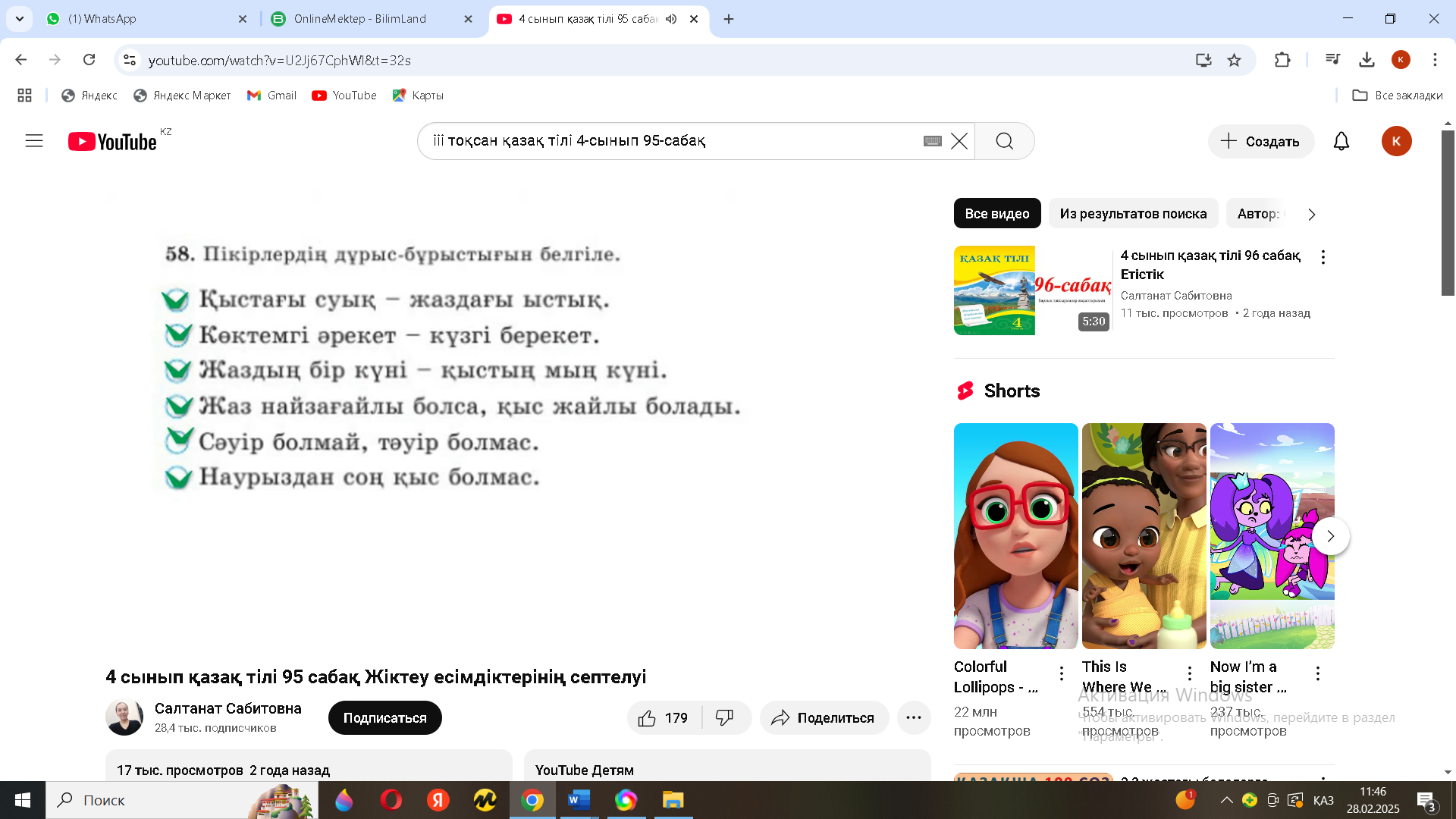Open YouTube notifications bell
The height and width of the screenshot is (819, 1456).
click(1341, 141)
